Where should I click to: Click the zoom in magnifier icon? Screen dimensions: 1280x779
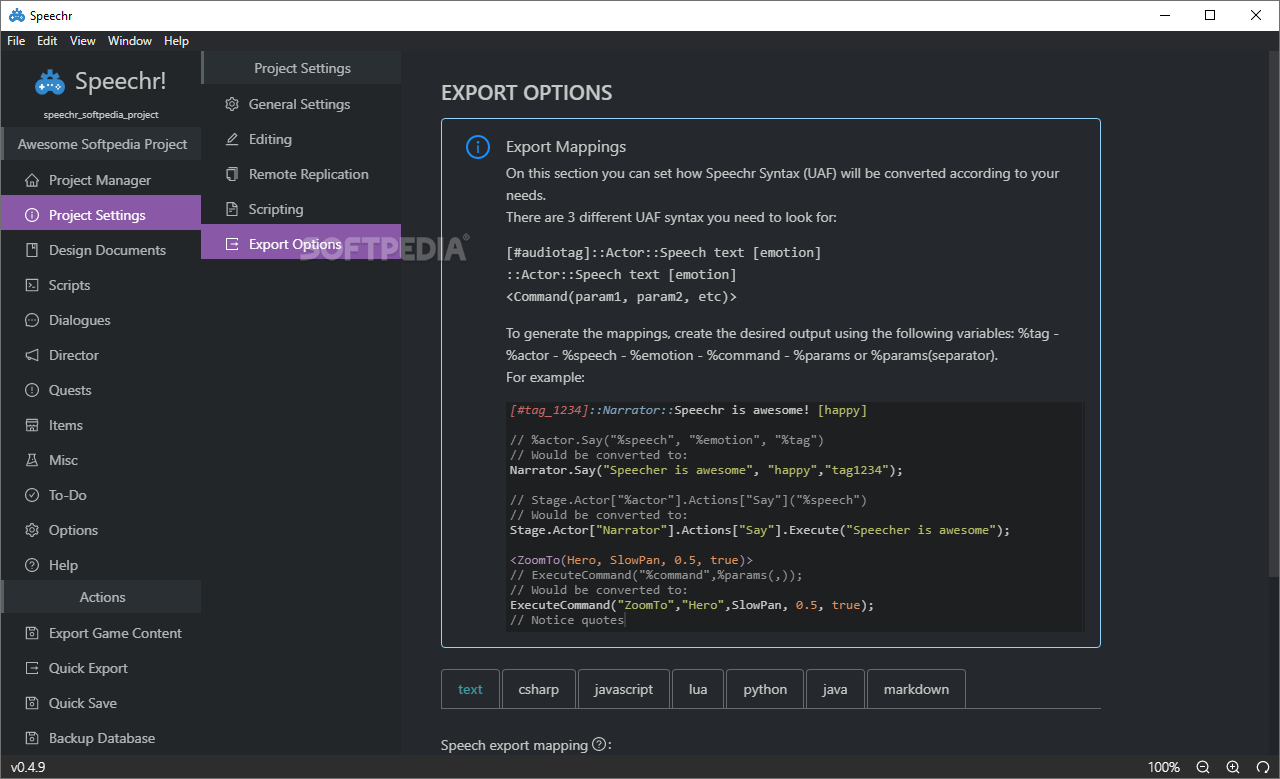(x=1233, y=767)
